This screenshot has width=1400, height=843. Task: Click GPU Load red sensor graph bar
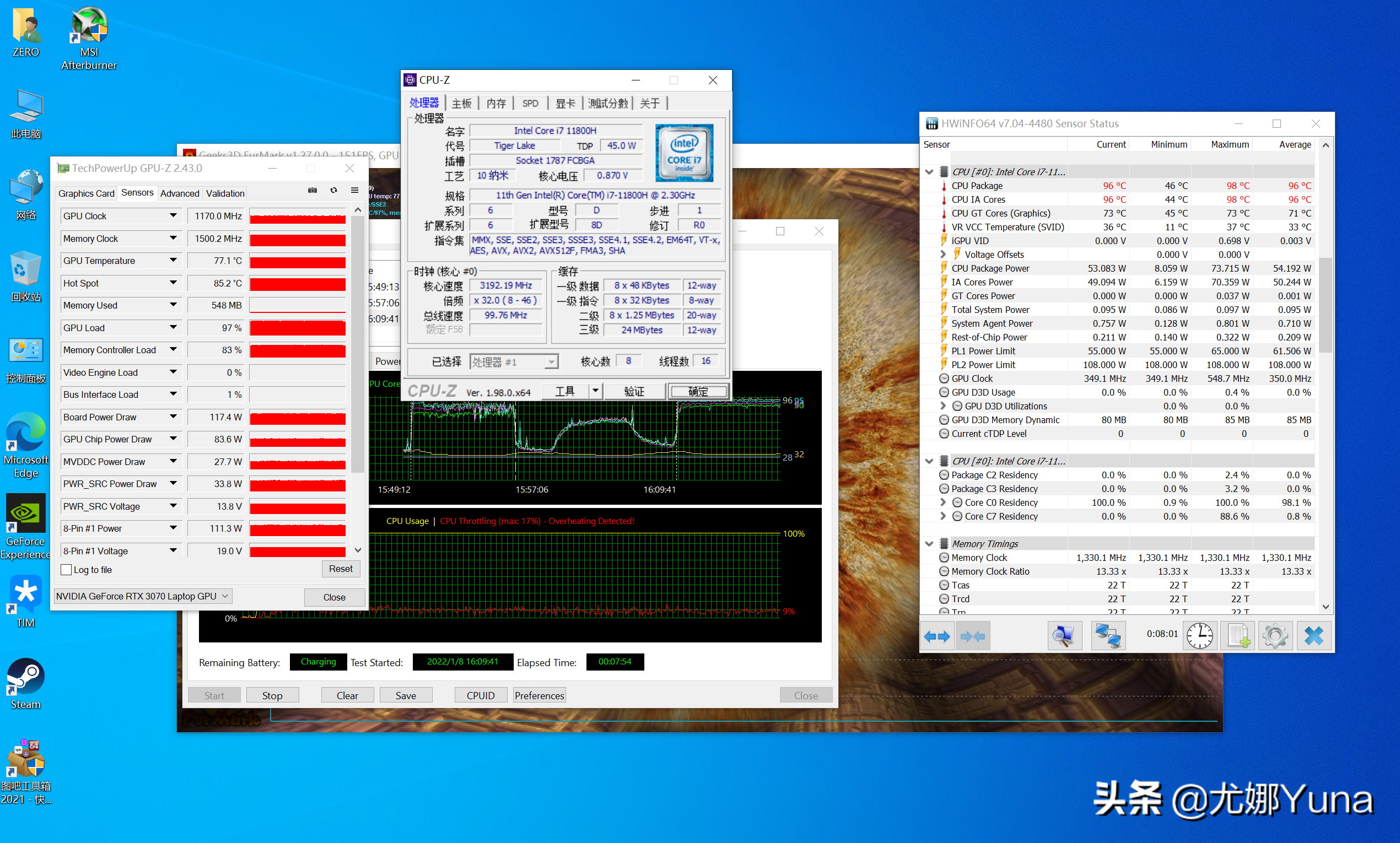tap(298, 328)
